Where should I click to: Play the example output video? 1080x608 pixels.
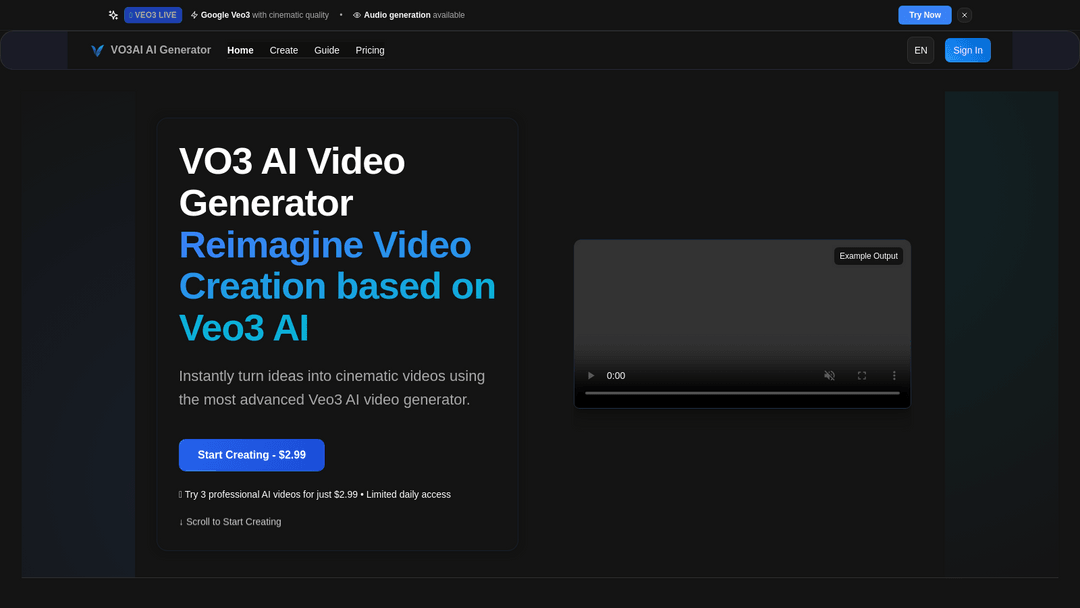click(x=590, y=375)
